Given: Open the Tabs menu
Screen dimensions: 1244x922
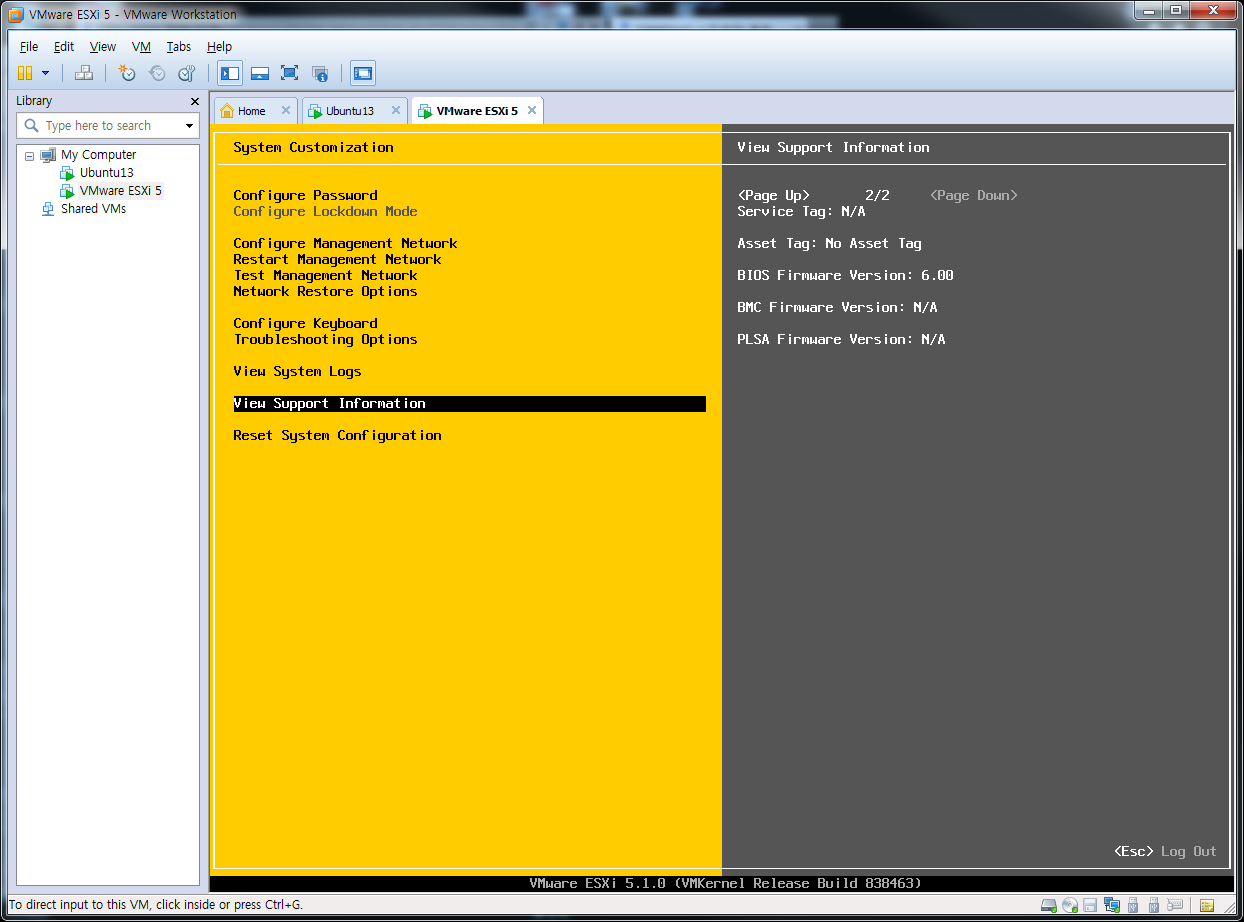Looking at the screenshot, I should point(179,46).
